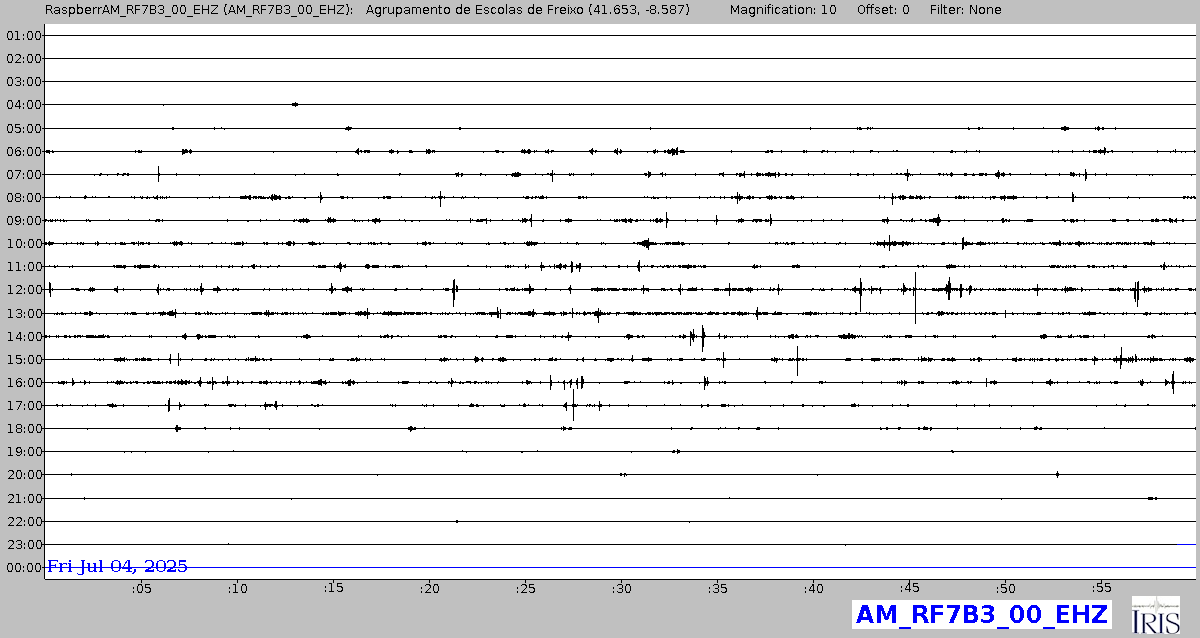Click the 12:00 hour label
The width and height of the screenshot is (1200, 638).
click(23, 289)
